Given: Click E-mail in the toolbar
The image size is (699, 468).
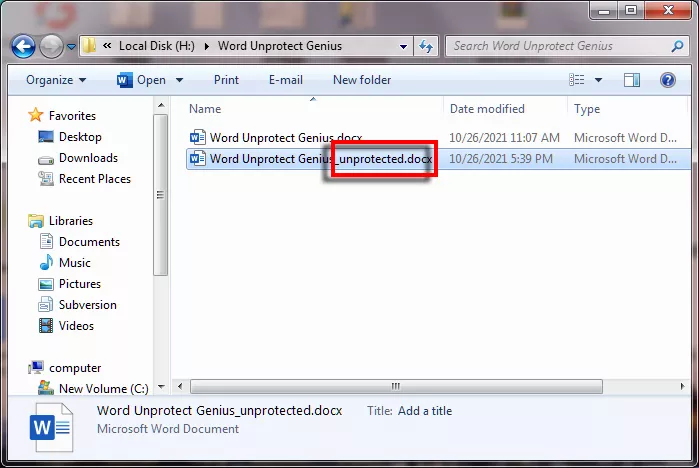Looking at the screenshot, I should tap(286, 80).
